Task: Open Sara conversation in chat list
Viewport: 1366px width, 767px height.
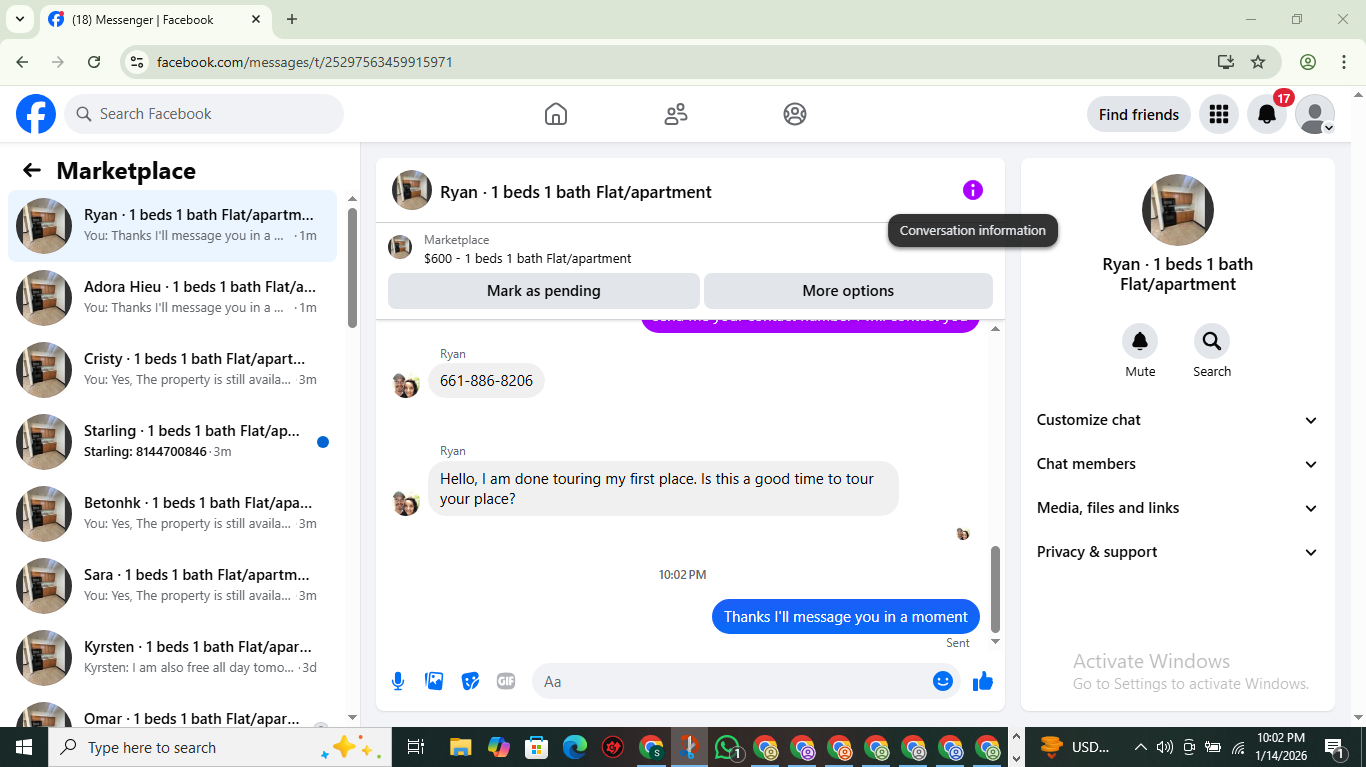Action: coord(172,586)
